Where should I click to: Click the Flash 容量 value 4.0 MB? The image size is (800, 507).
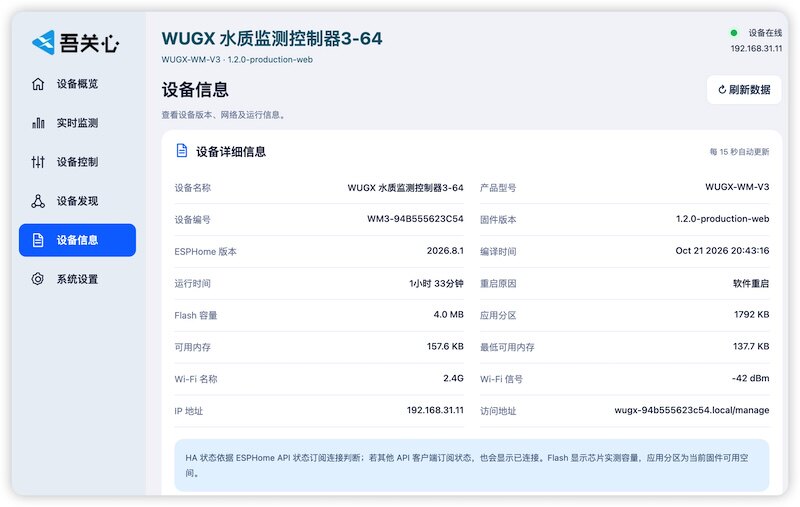coord(448,314)
